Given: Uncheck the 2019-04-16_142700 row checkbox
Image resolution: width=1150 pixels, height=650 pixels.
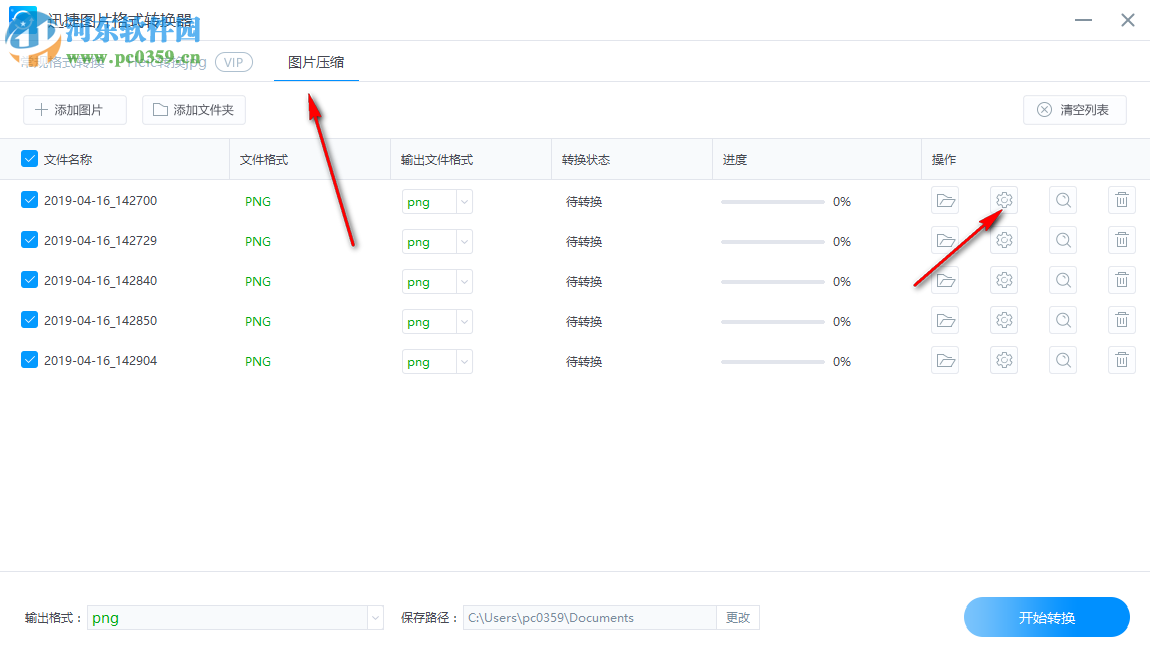Looking at the screenshot, I should point(29,200).
